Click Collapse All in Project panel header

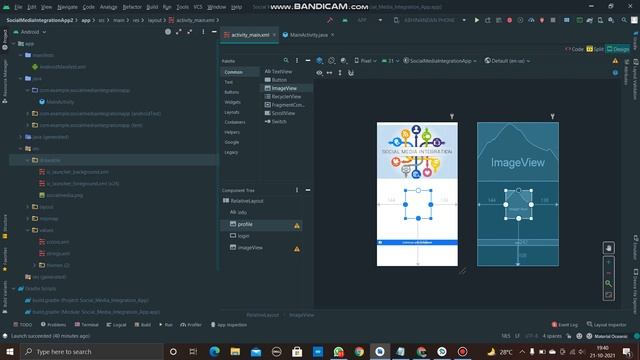point(190,31)
